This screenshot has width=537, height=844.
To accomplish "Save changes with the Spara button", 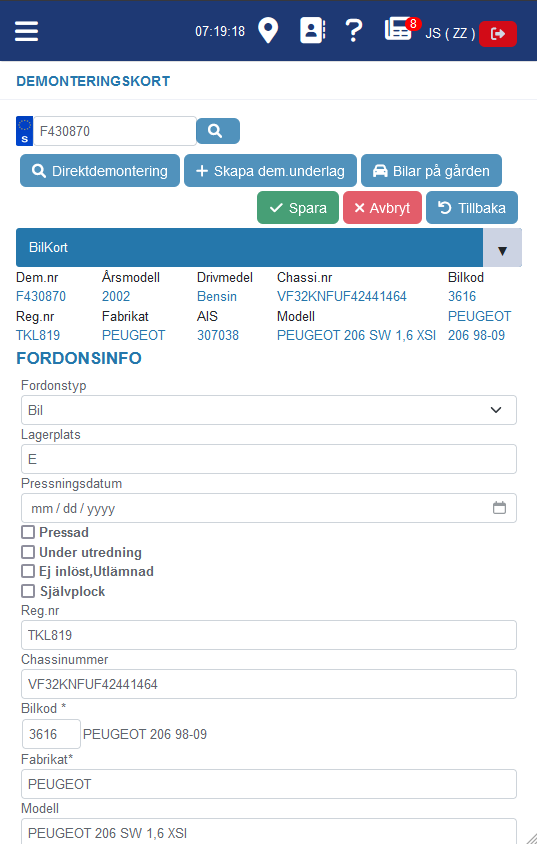I will [298, 208].
